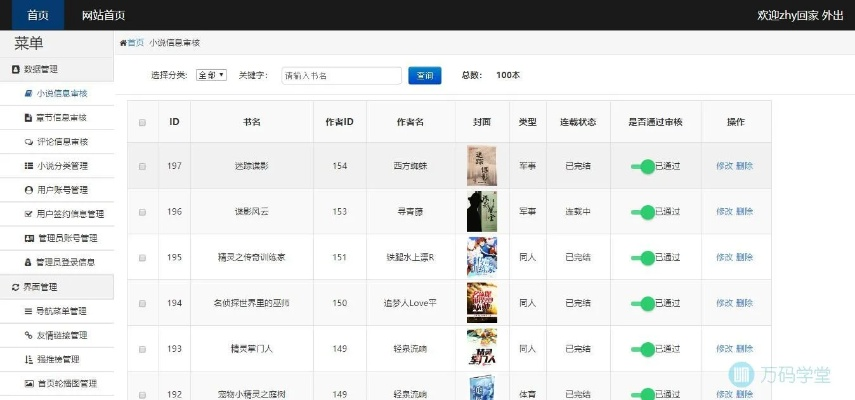This screenshot has width=855, height=400.
Task: Click the user icon for 用户账号管理
Action: point(28,190)
